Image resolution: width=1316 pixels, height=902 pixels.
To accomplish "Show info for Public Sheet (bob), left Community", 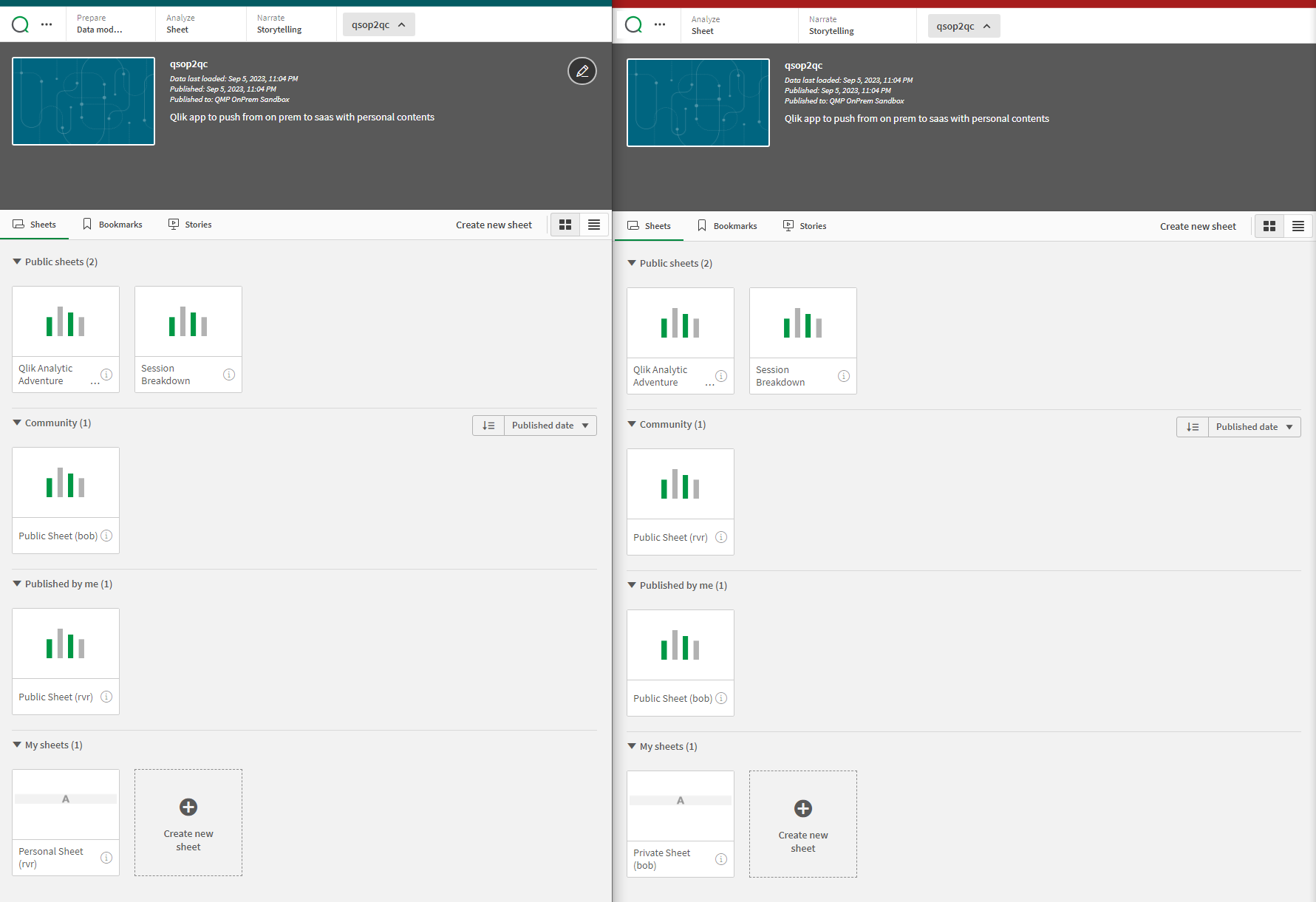I will pyautogui.click(x=106, y=536).
